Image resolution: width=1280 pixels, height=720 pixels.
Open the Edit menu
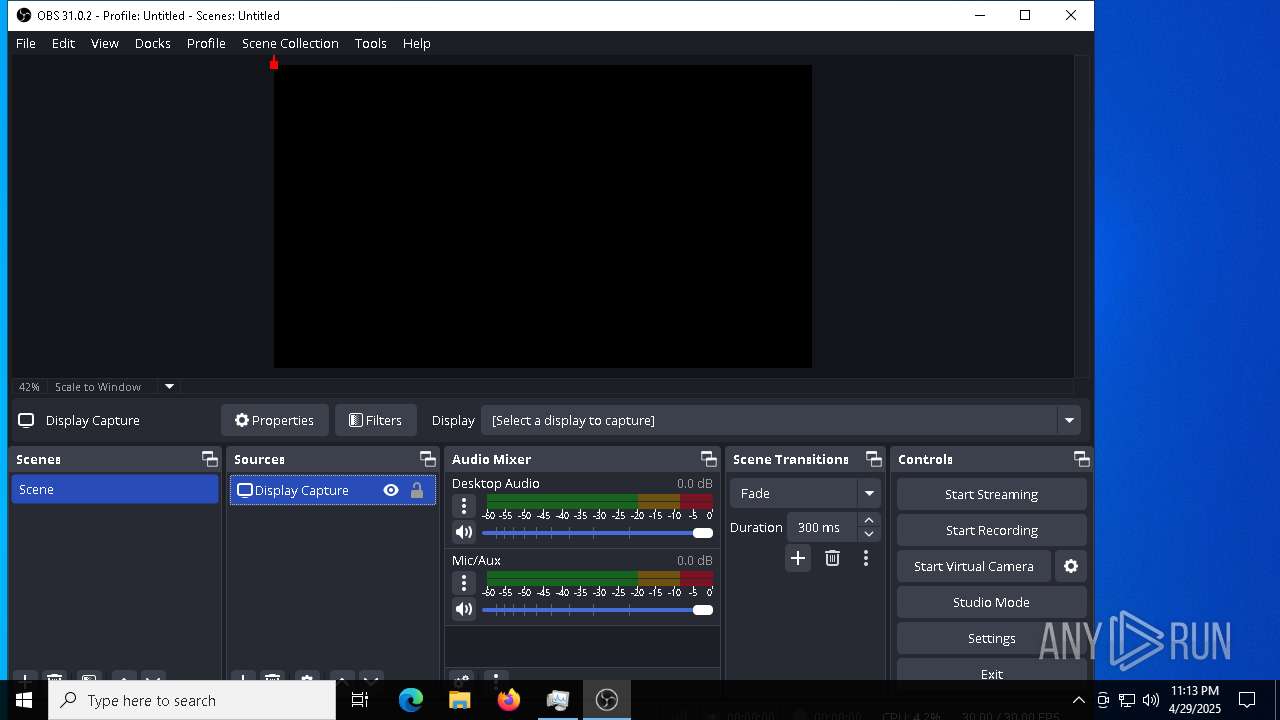coord(63,43)
